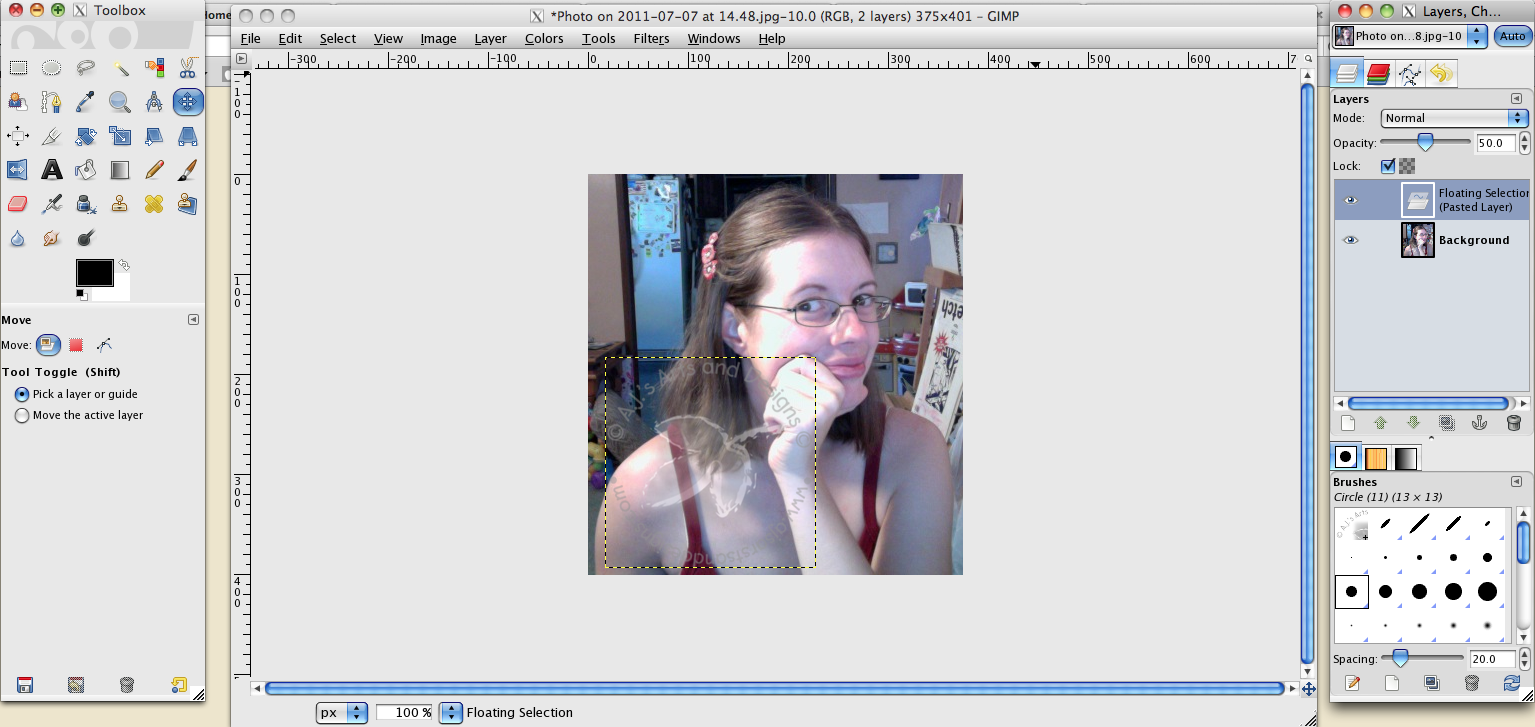Open the zoom percentage dropdown

click(450, 713)
